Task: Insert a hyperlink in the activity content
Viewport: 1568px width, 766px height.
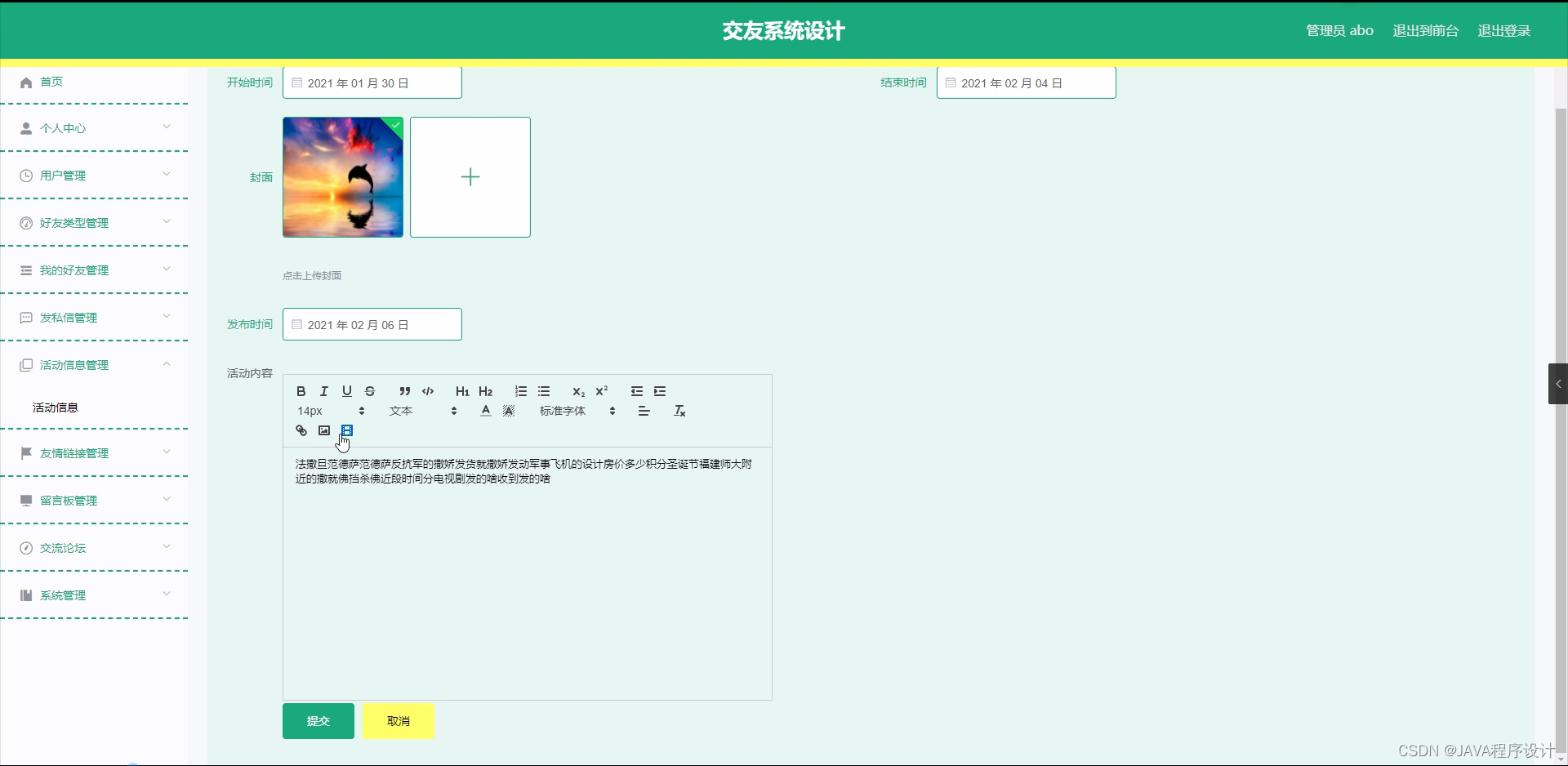Action: pyautogui.click(x=301, y=430)
